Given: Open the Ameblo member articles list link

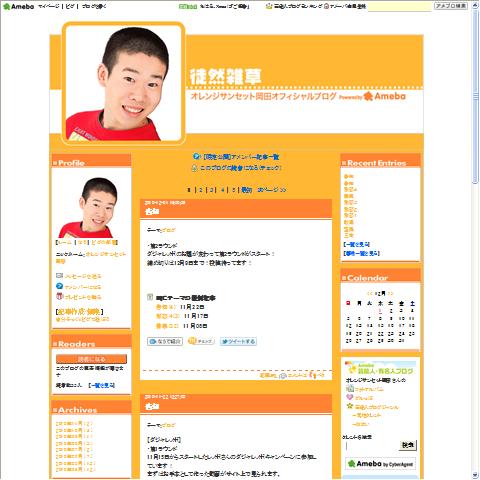Looking at the screenshot, I should 241,157.
